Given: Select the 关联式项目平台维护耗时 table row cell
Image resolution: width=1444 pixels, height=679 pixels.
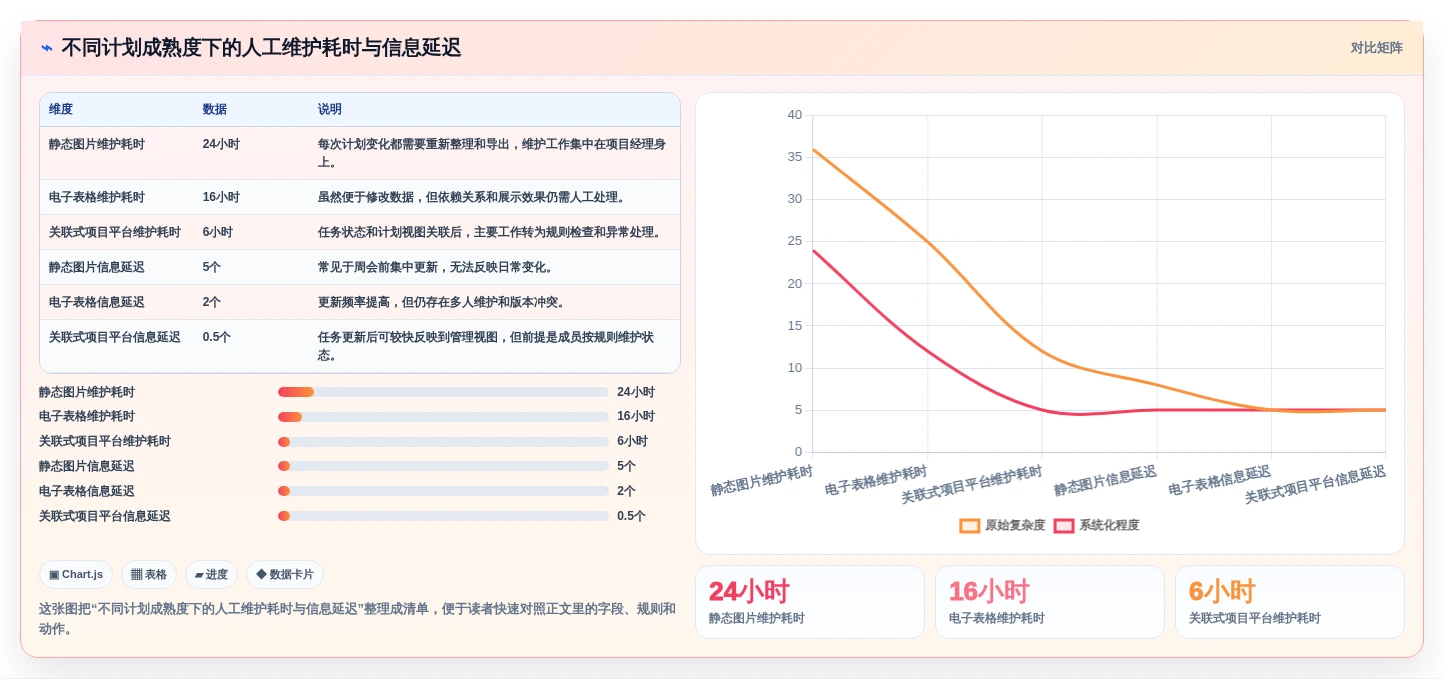Looking at the screenshot, I should tap(115, 232).
